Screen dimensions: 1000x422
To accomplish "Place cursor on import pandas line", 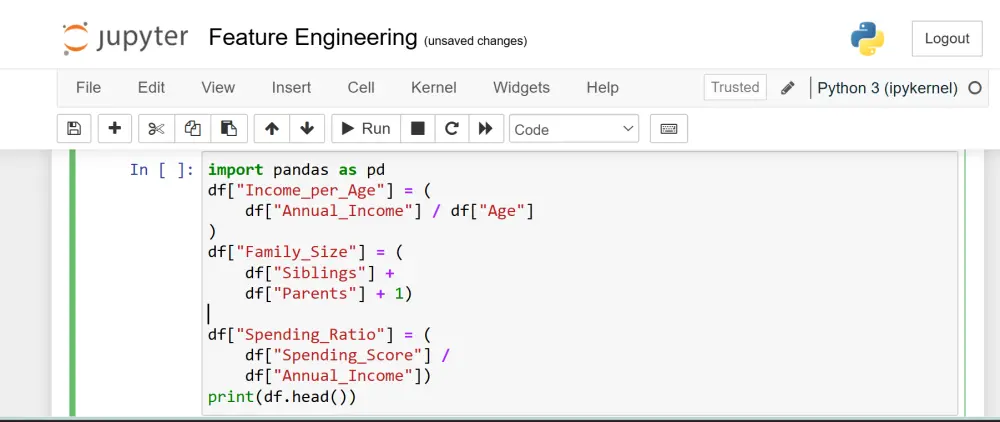I will click(x=297, y=170).
